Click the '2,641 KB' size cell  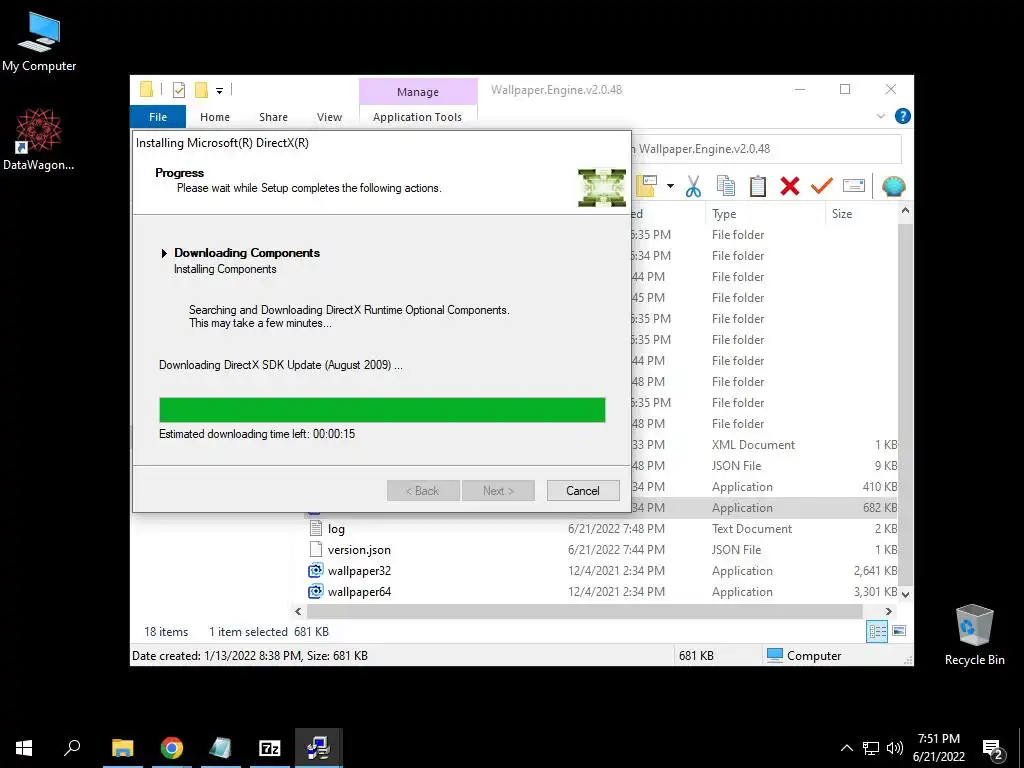click(875, 571)
